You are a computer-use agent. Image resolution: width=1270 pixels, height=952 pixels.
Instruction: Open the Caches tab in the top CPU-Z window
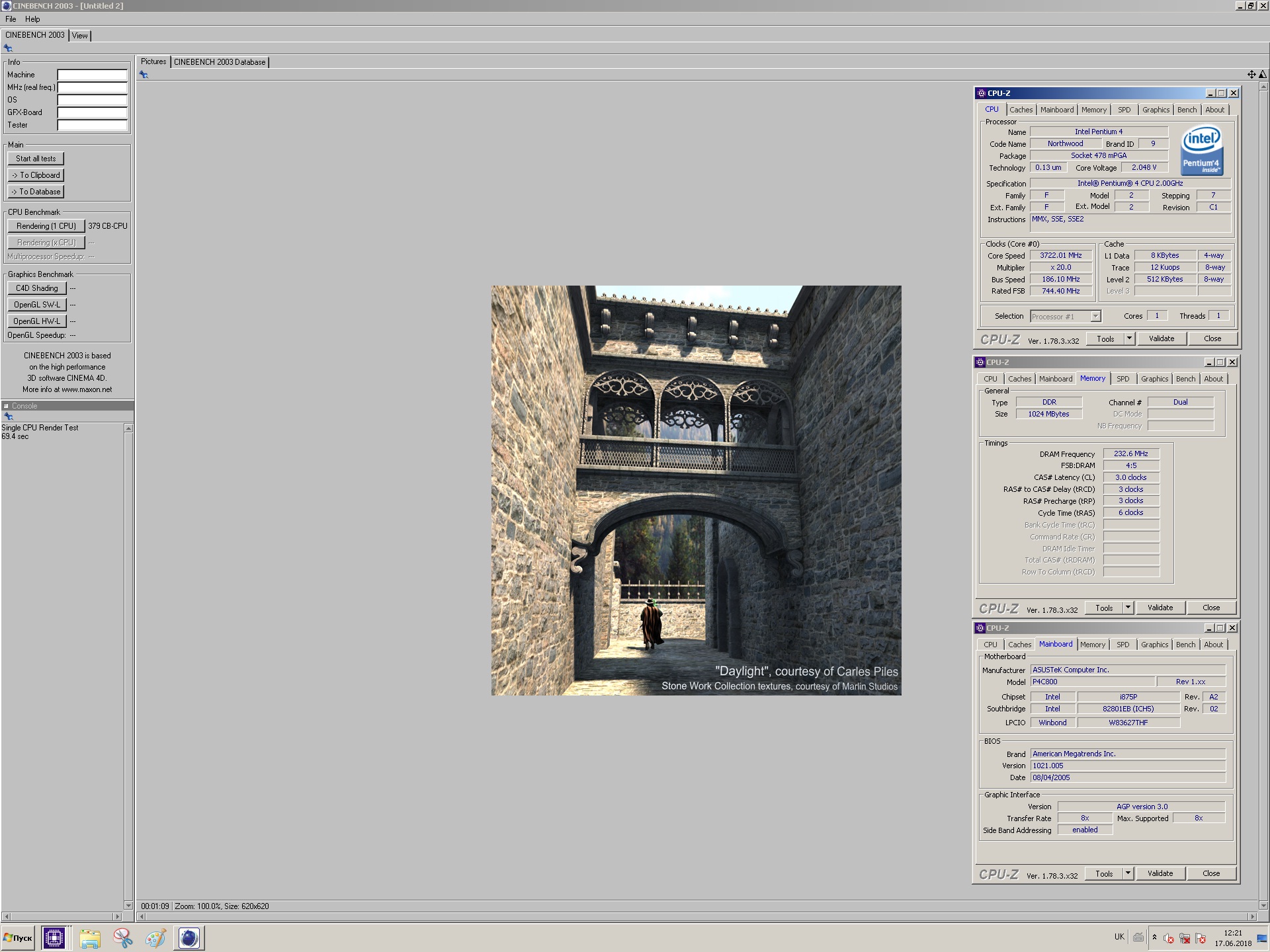coord(1021,110)
